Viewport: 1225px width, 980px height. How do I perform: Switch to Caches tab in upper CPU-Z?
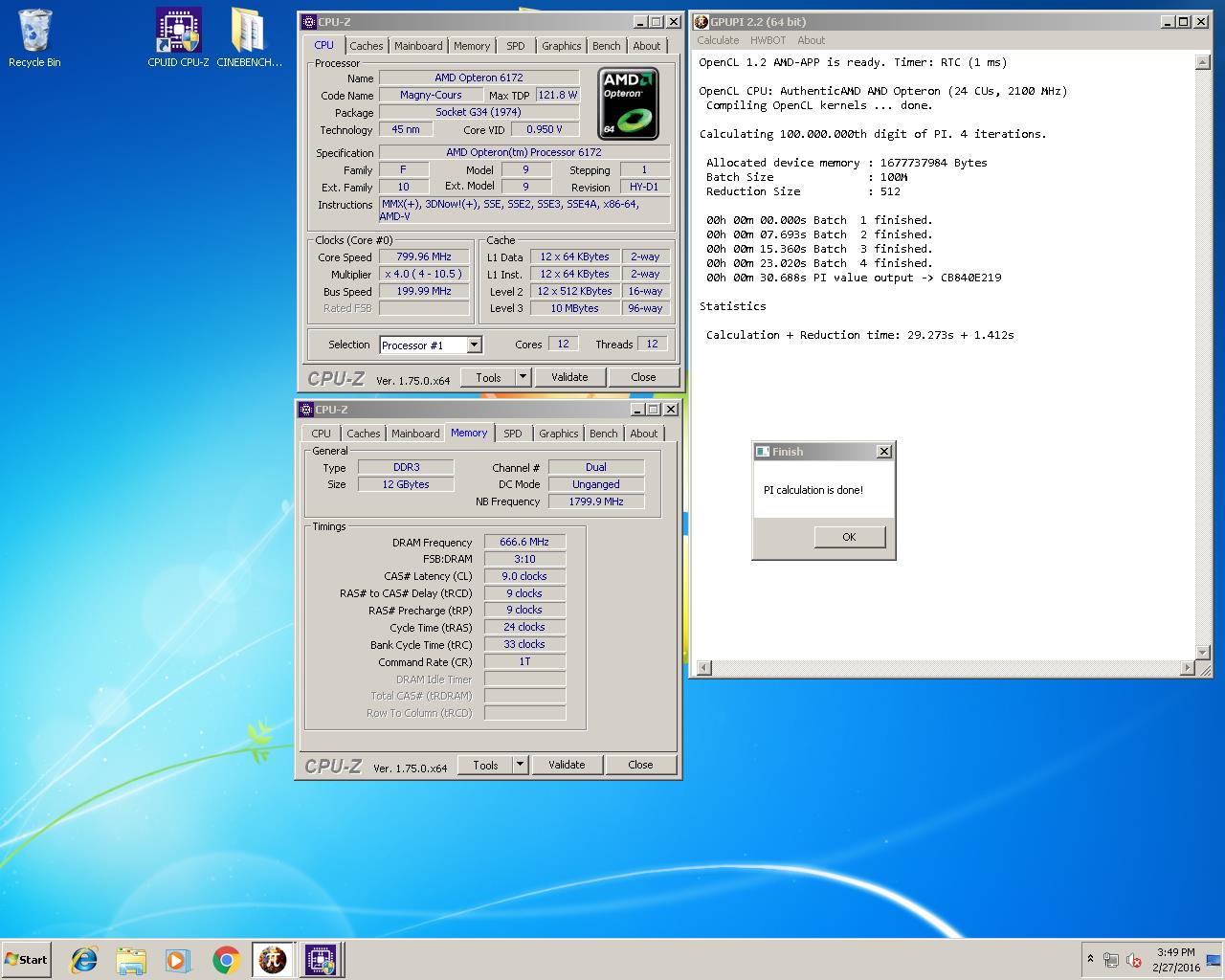tap(366, 46)
